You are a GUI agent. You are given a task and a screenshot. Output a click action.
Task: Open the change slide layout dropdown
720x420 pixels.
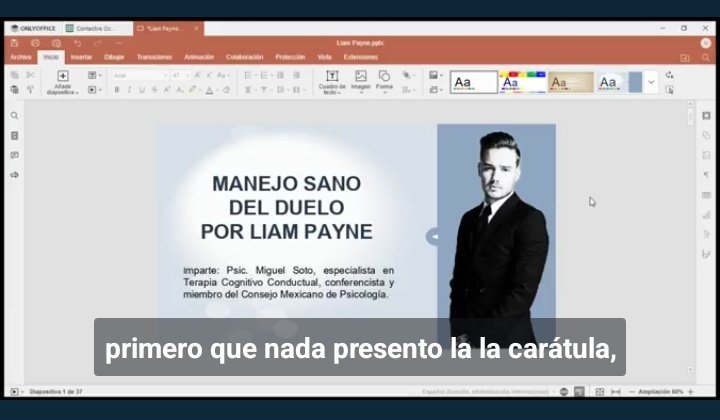pyautogui.click(x=95, y=75)
